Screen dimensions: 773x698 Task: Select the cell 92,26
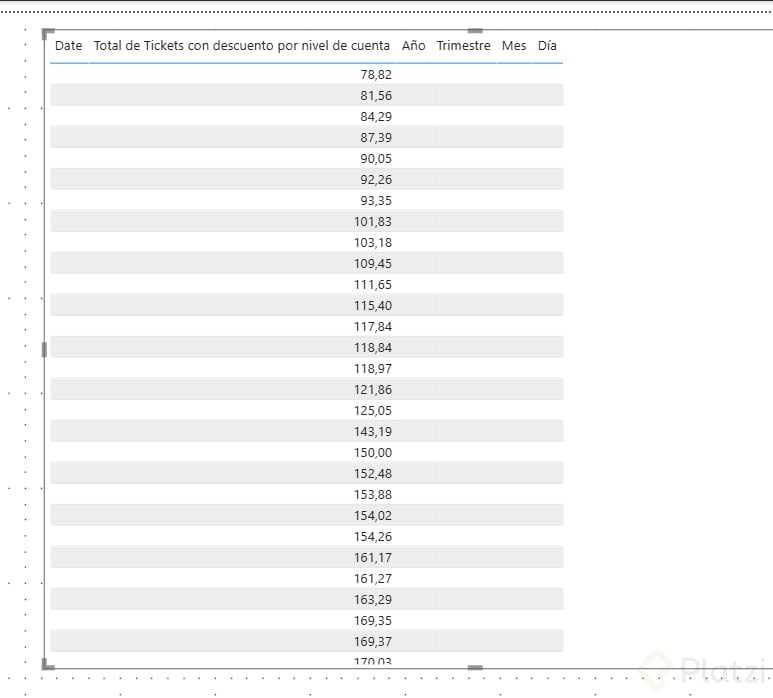(x=376, y=179)
